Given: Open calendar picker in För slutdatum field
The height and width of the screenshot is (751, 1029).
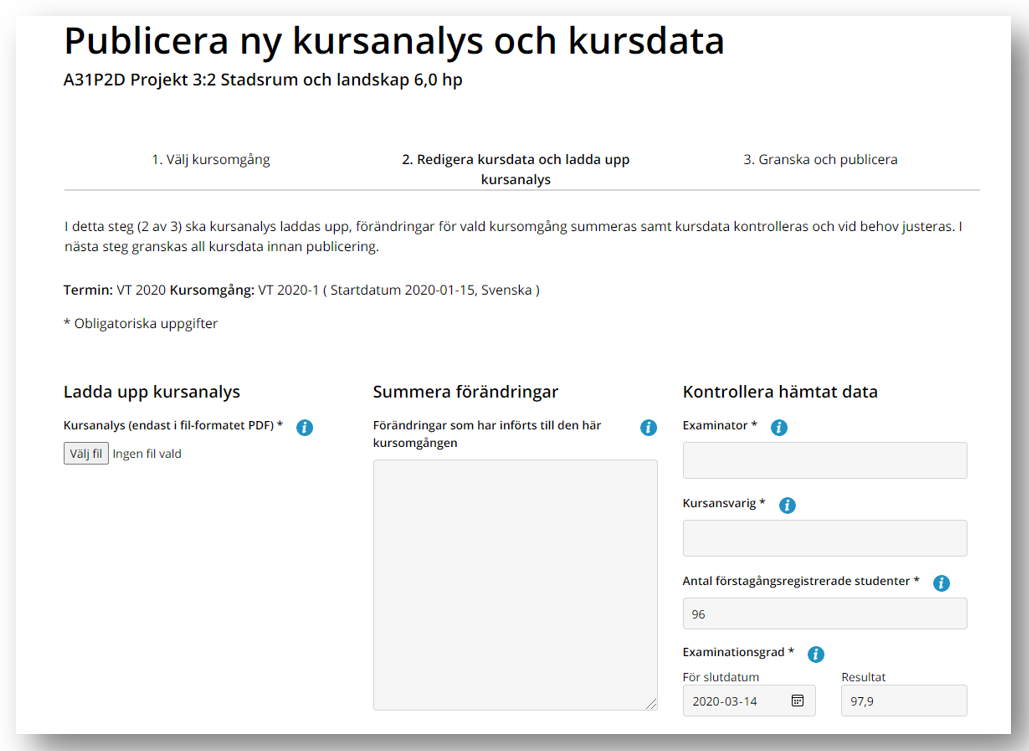Looking at the screenshot, I should 797,701.
